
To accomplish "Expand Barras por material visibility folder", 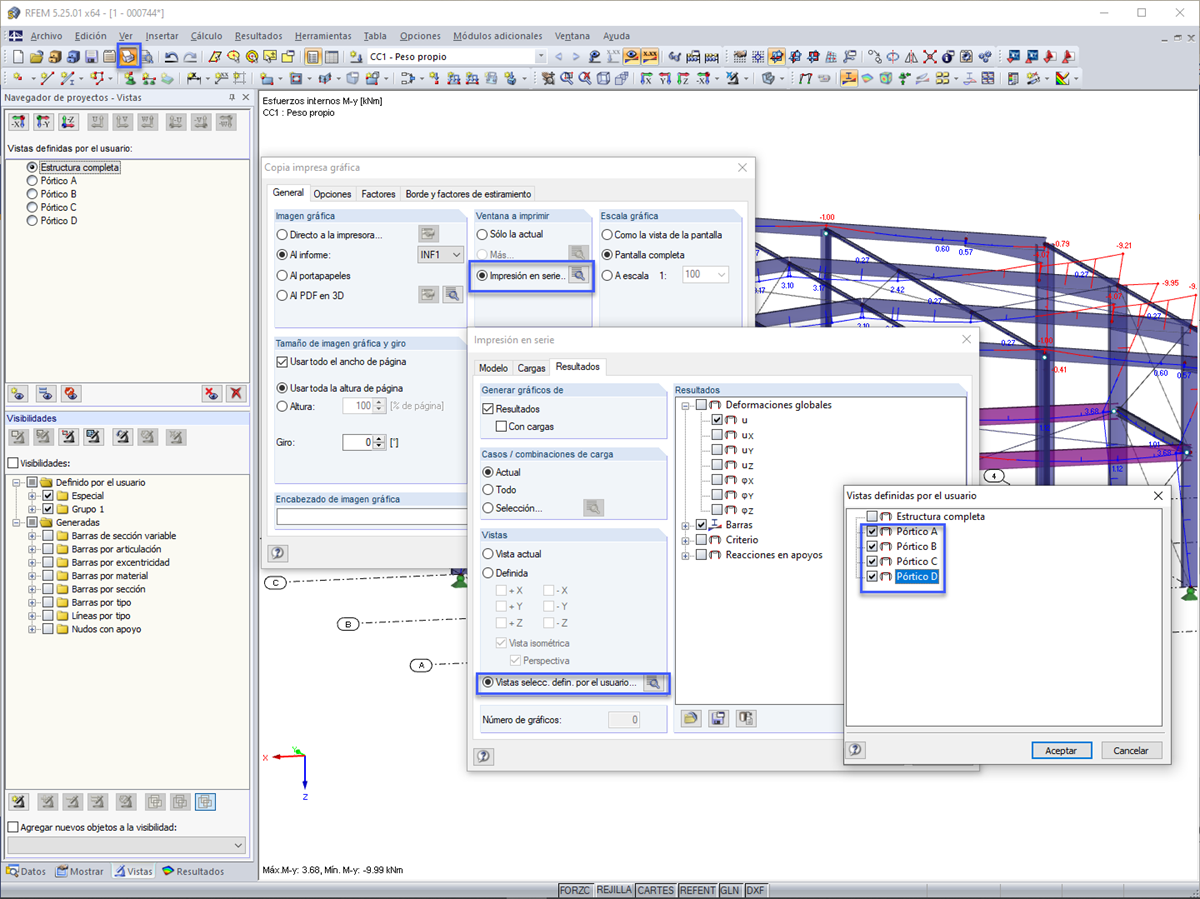I will (33, 576).
